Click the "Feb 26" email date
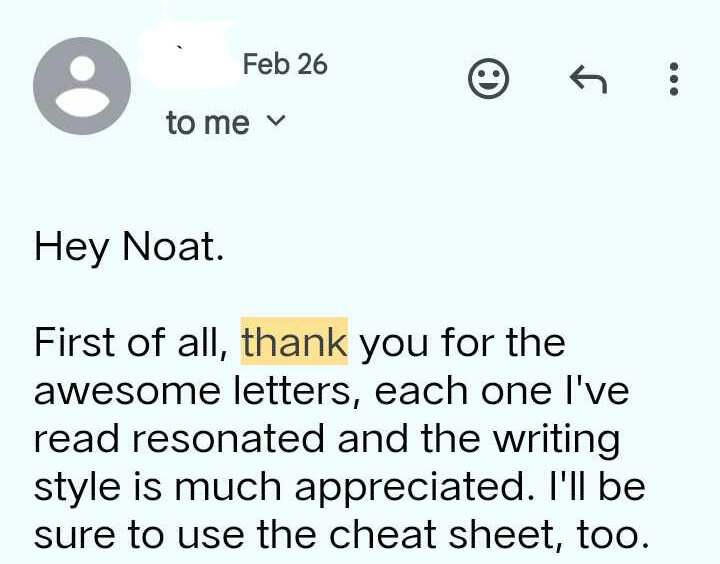The width and height of the screenshot is (720, 564). point(284,64)
